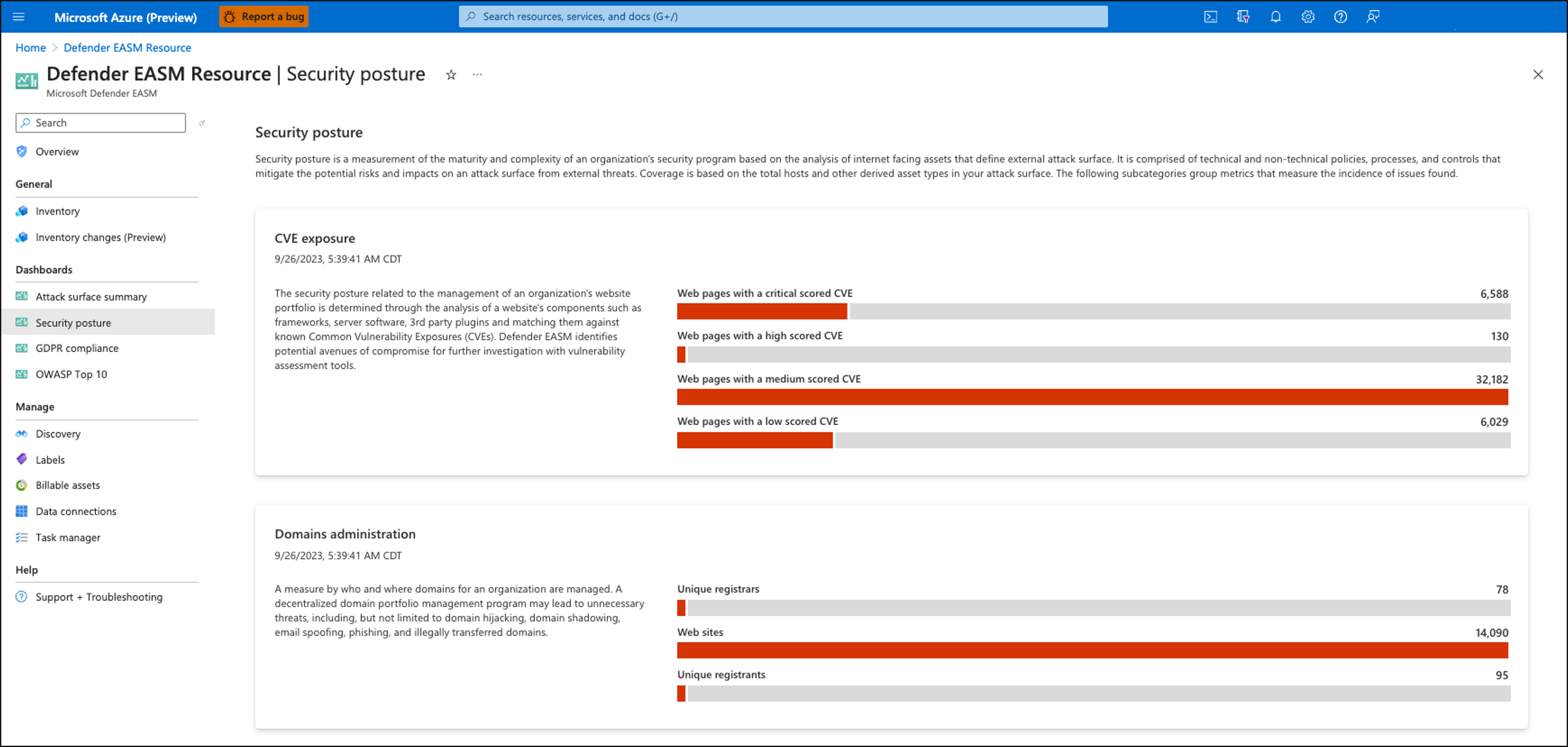Open Support + Troubleshooting help icon
The width and height of the screenshot is (1568, 747).
22,596
